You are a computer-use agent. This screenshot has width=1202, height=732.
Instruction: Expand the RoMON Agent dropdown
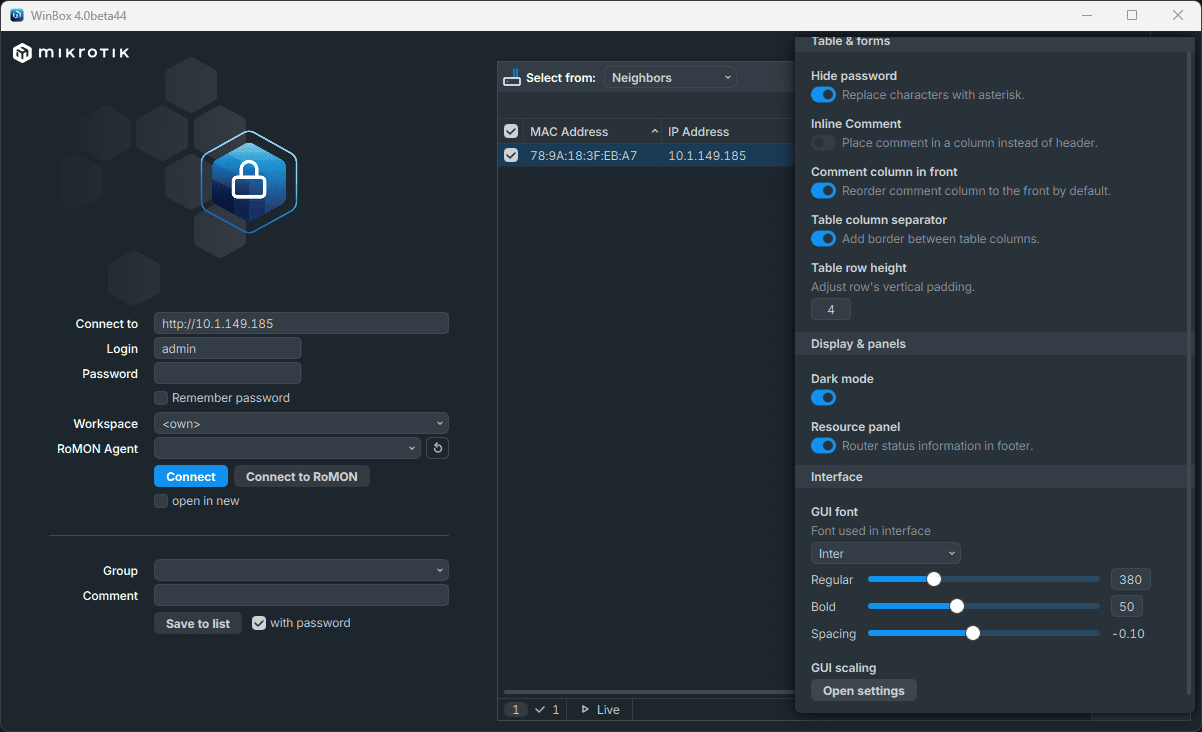click(x=287, y=449)
